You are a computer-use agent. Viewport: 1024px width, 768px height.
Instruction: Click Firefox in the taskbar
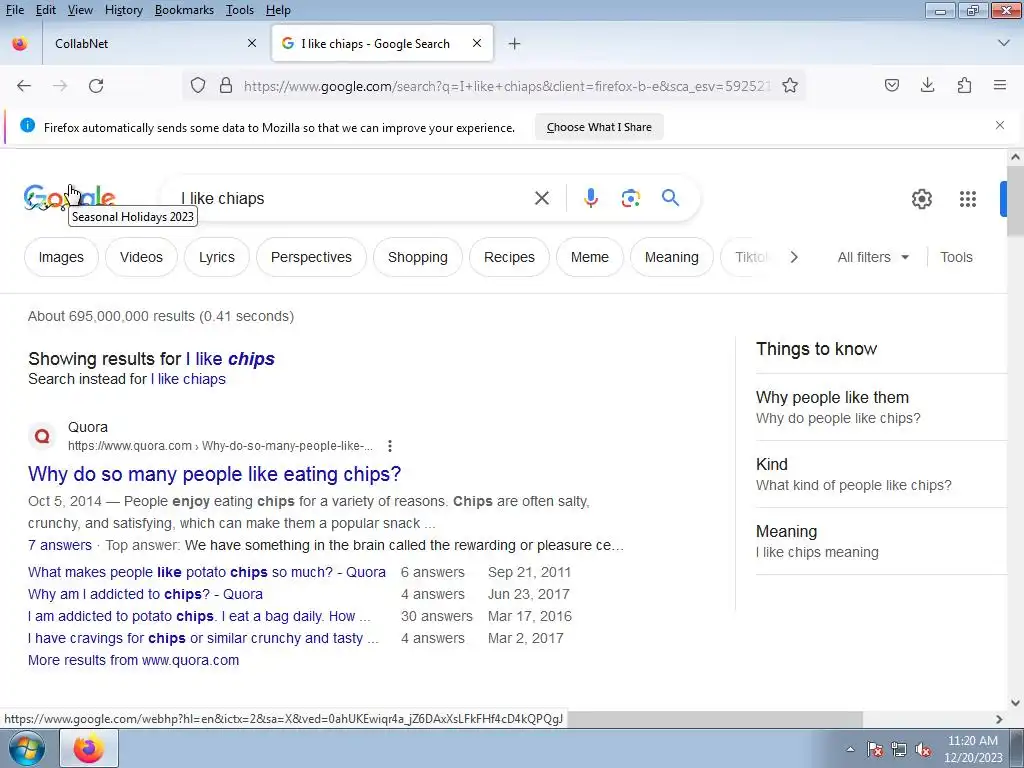(x=89, y=748)
